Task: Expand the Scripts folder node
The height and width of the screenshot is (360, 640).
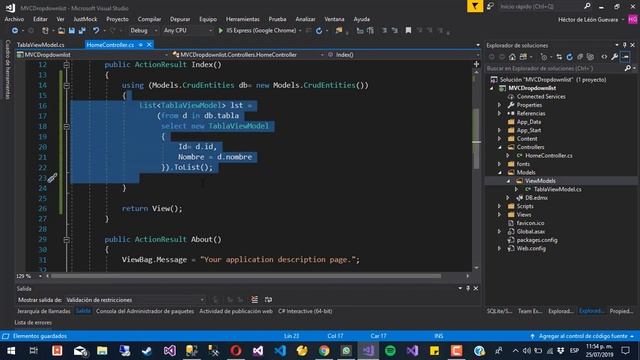Action: click(500, 207)
